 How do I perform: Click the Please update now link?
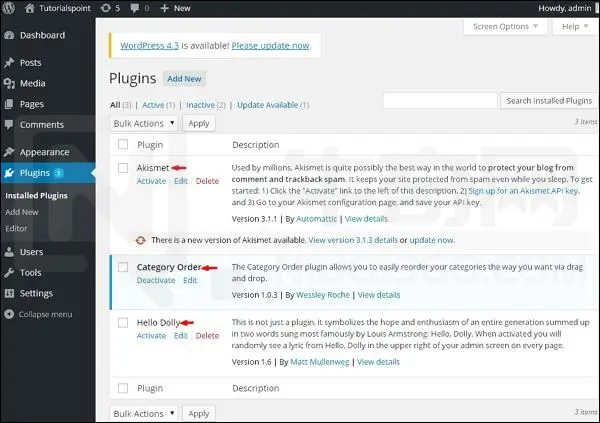tap(271, 46)
